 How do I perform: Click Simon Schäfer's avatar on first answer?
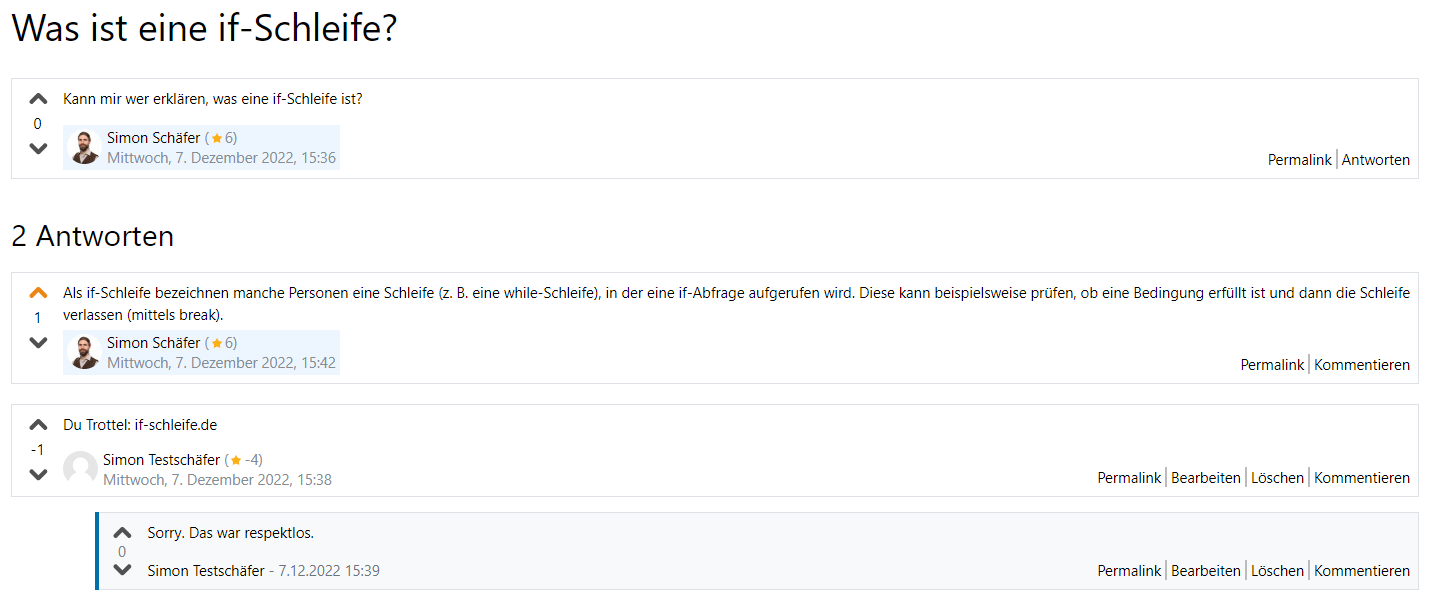tap(84, 353)
